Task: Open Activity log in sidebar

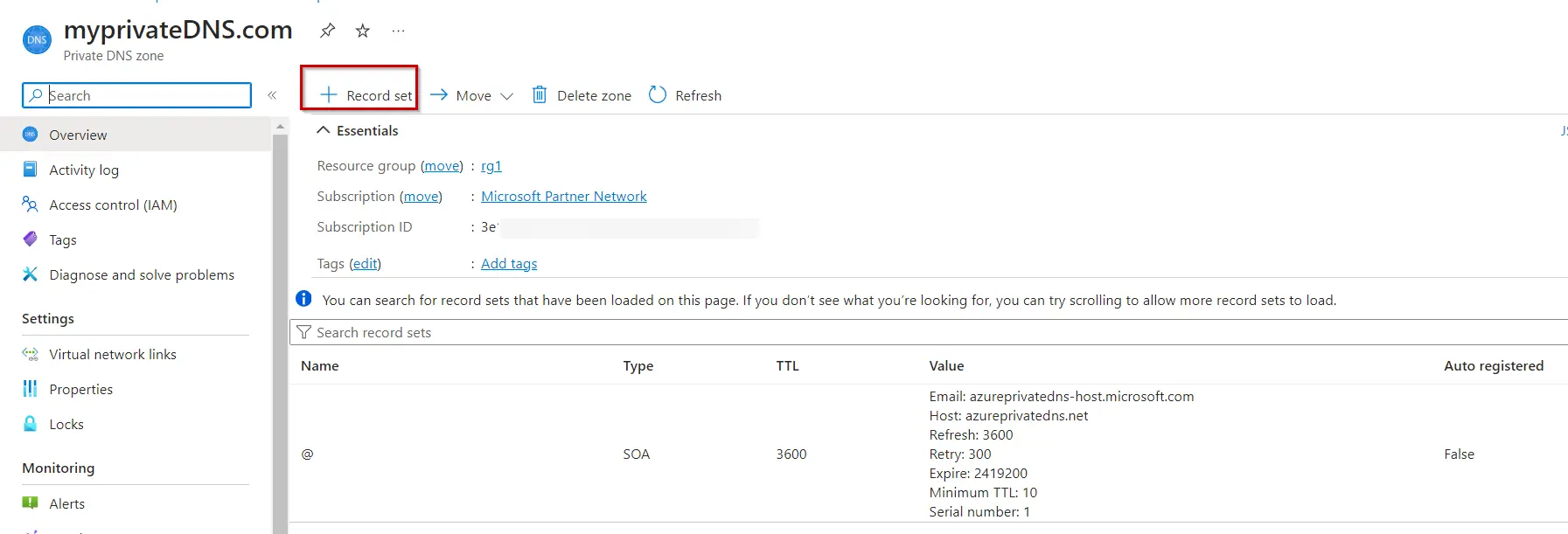Action: (x=84, y=170)
